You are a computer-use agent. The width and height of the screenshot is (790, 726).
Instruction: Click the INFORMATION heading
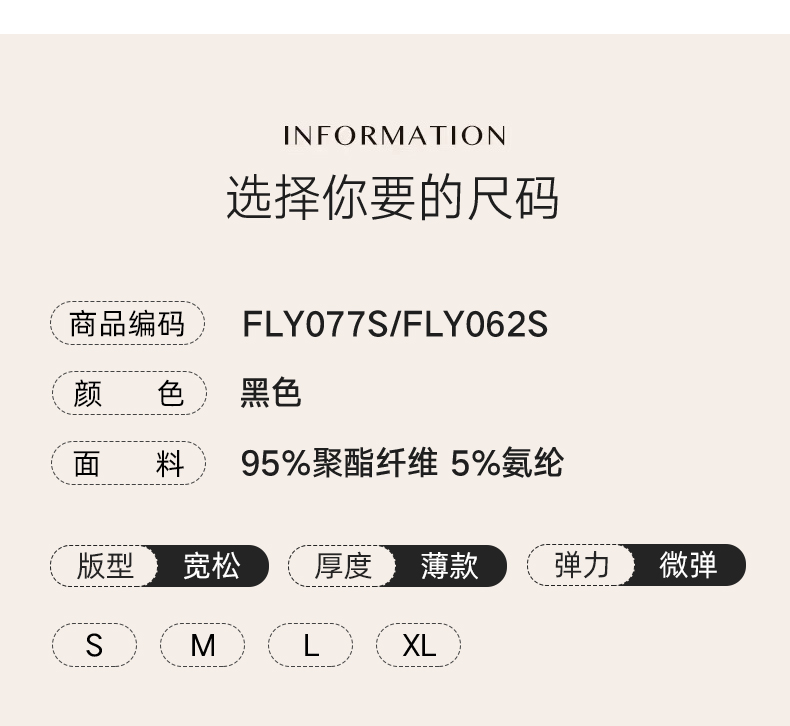394,136
